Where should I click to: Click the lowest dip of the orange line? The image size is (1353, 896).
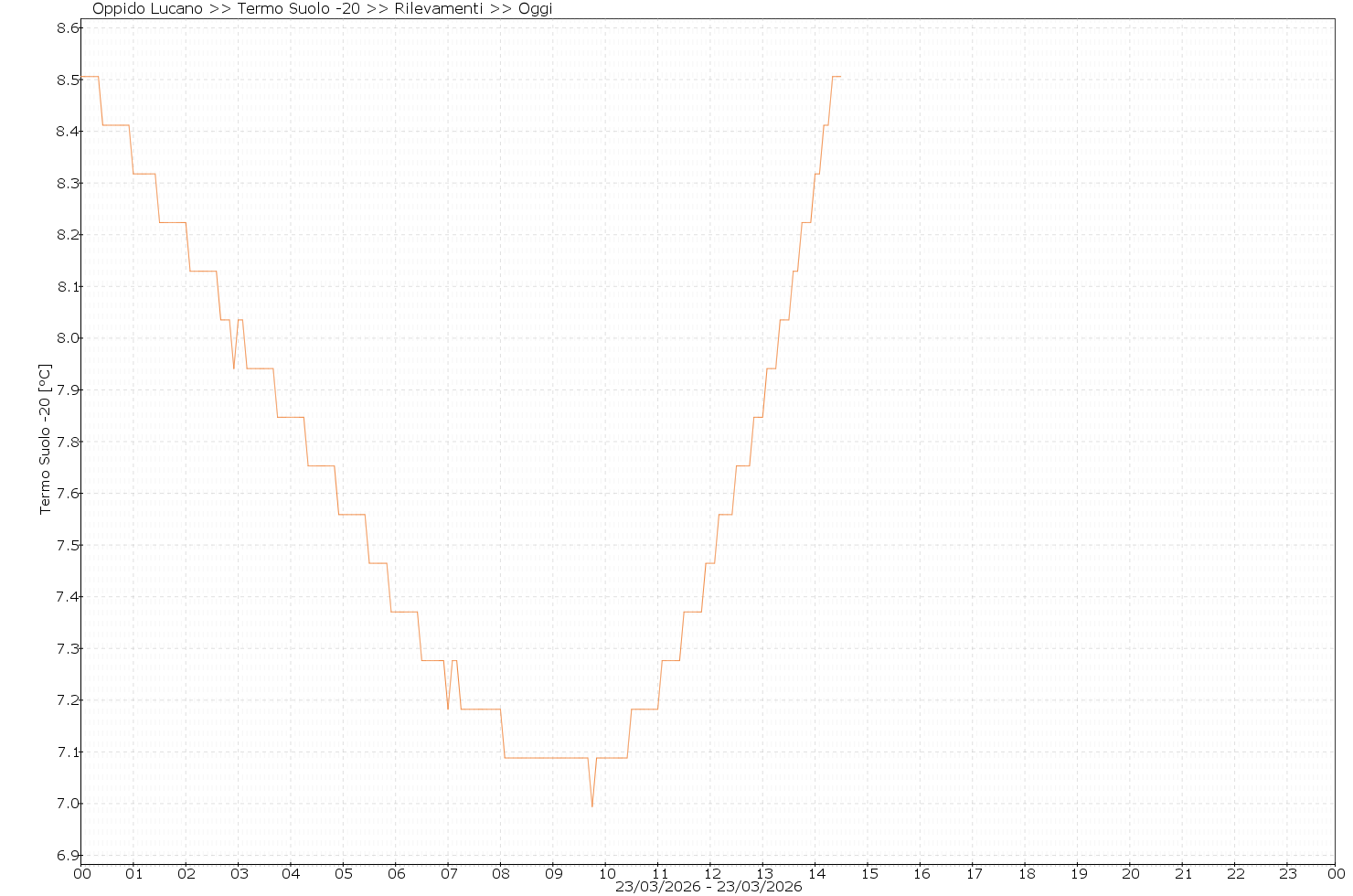tap(591, 806)
